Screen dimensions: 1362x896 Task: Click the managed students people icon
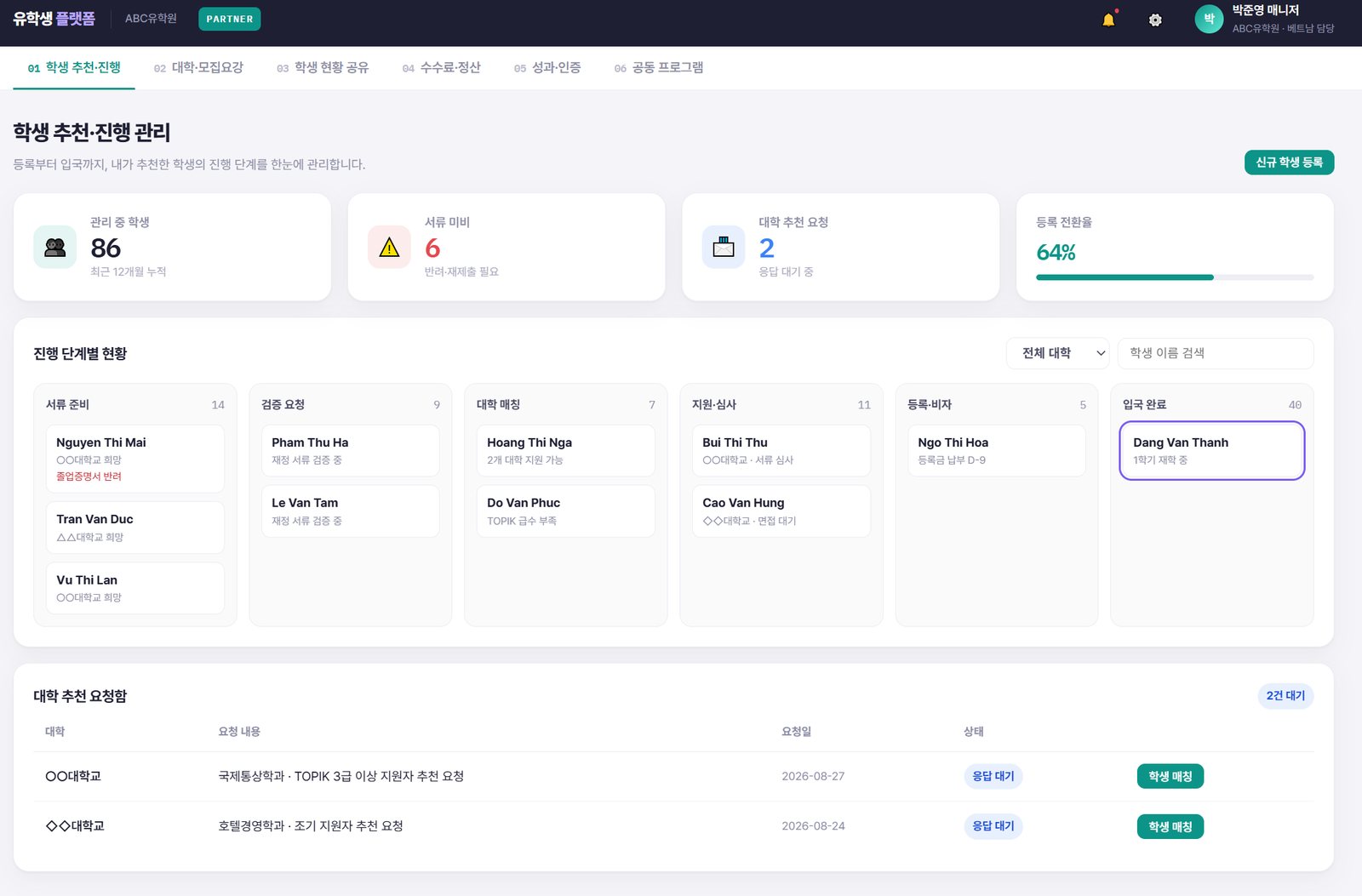55,248
